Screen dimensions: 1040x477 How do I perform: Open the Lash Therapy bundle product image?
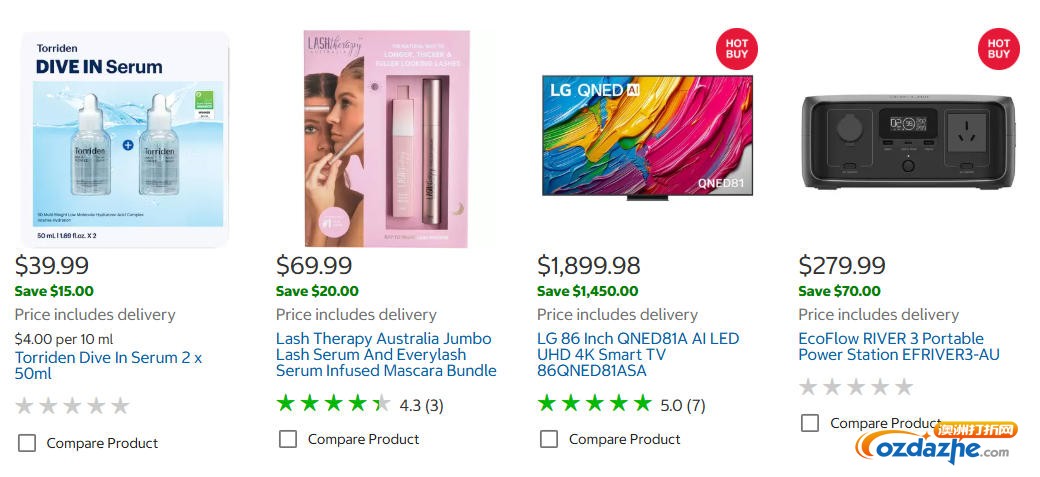pyautogui.click(x=386, y=140)
